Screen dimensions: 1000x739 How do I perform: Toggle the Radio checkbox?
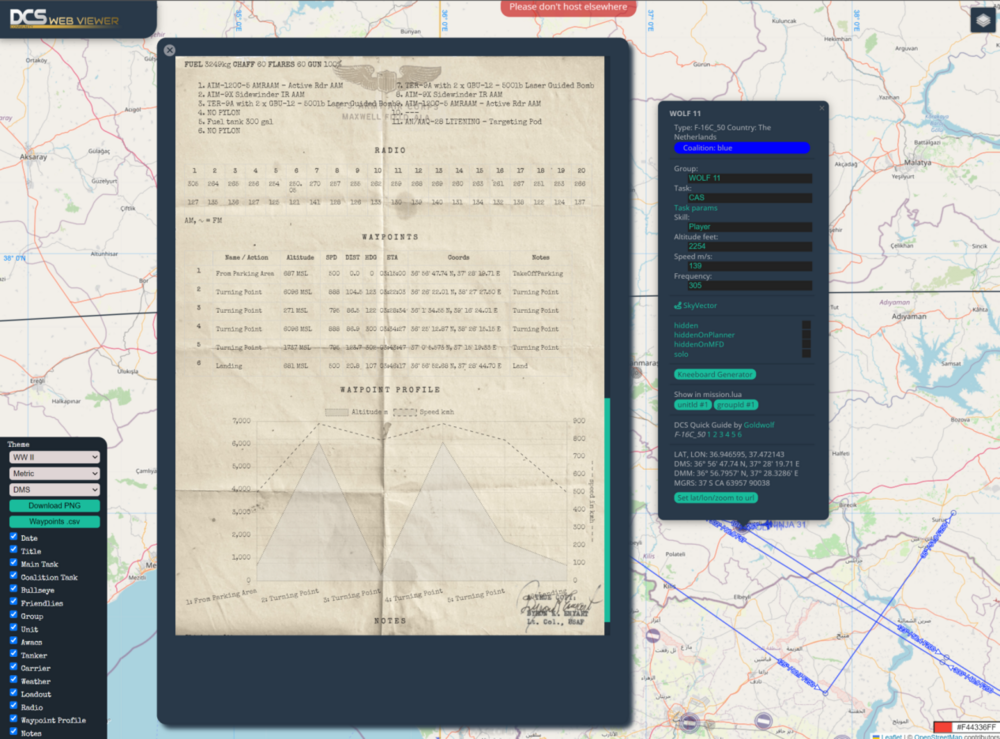click(13, 706)
